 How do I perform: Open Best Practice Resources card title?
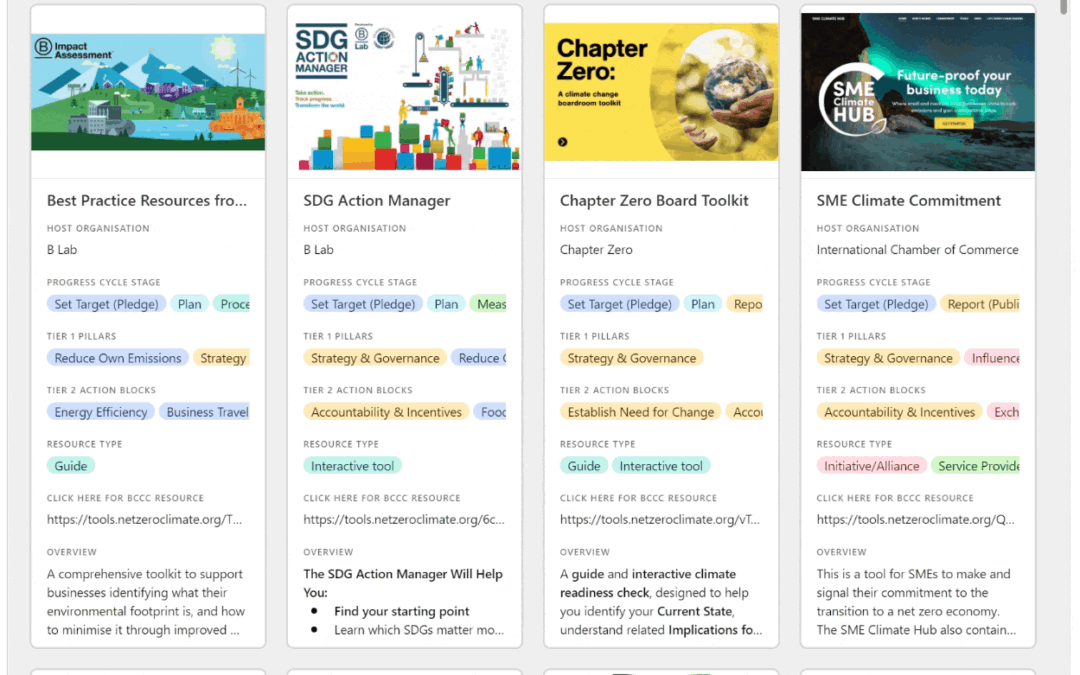147,200
